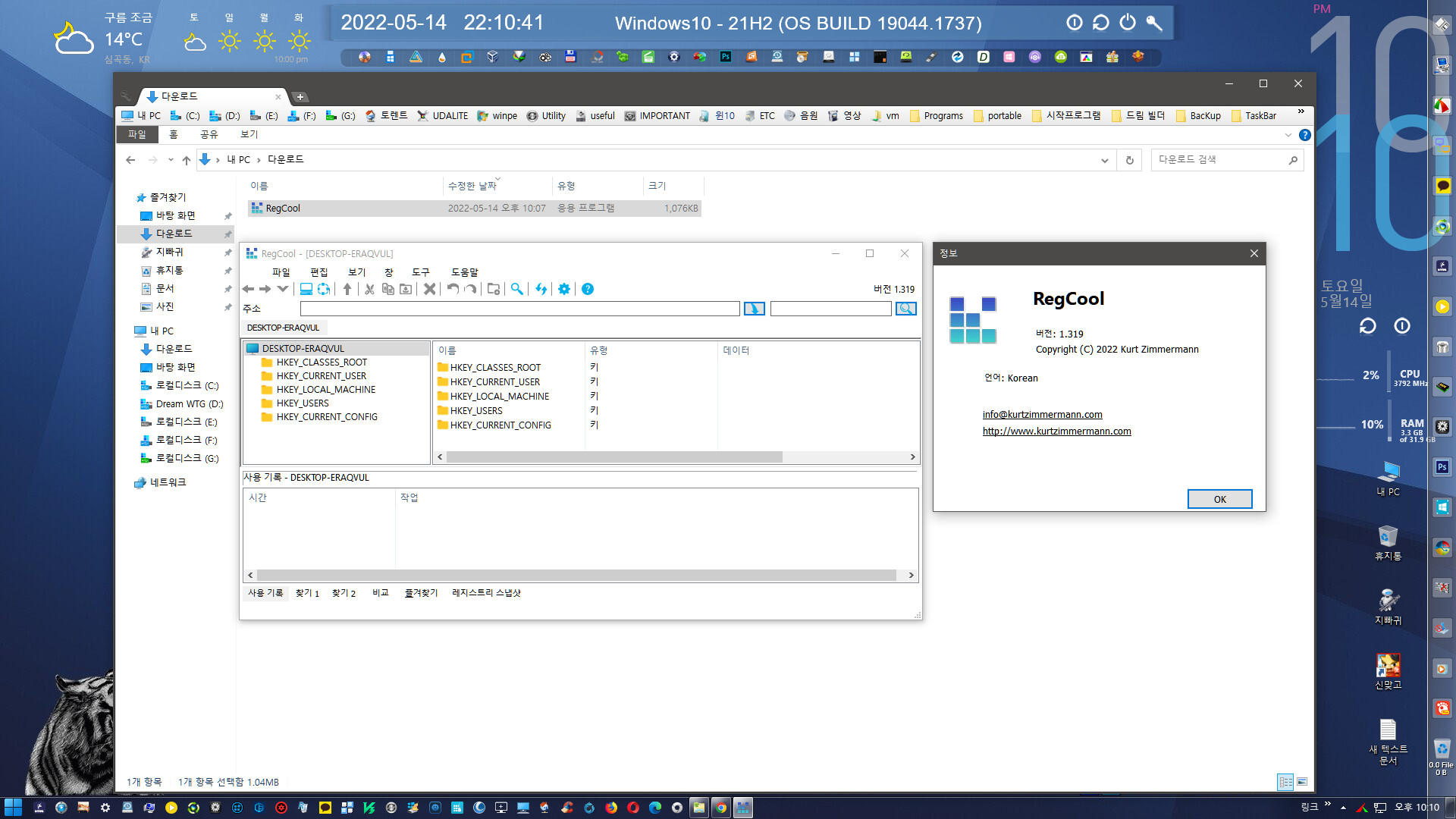Select 네트워크 in the Explorer sidebar
This screenshot has width=1456, height=819.
pos(161,482)
